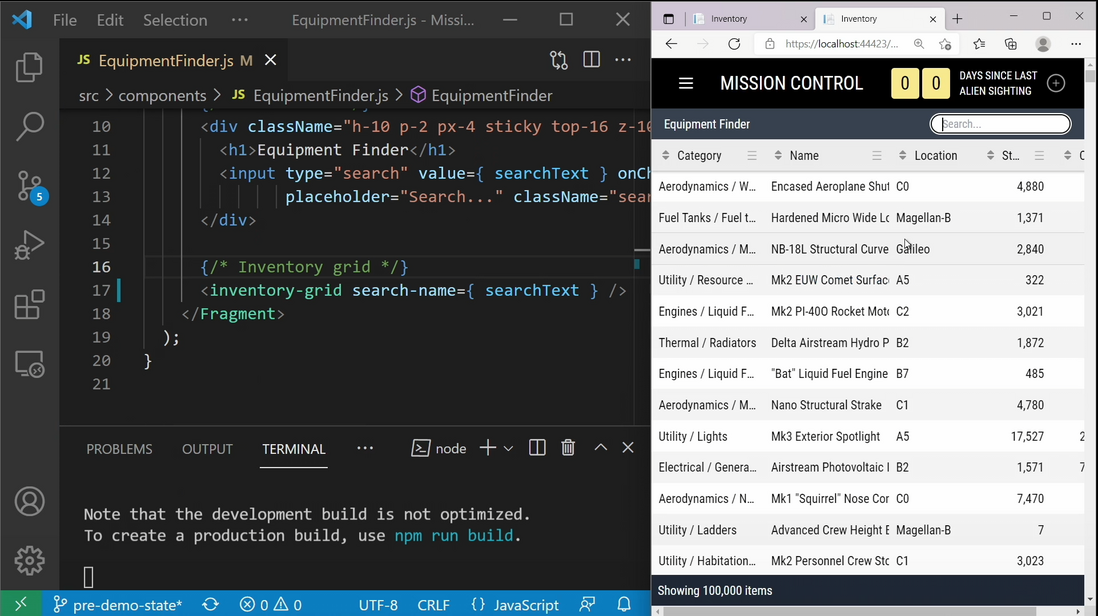Click the plus button beside alien sighting counter
This screenshot has width=1098, height=616.
pos(1056,83)
